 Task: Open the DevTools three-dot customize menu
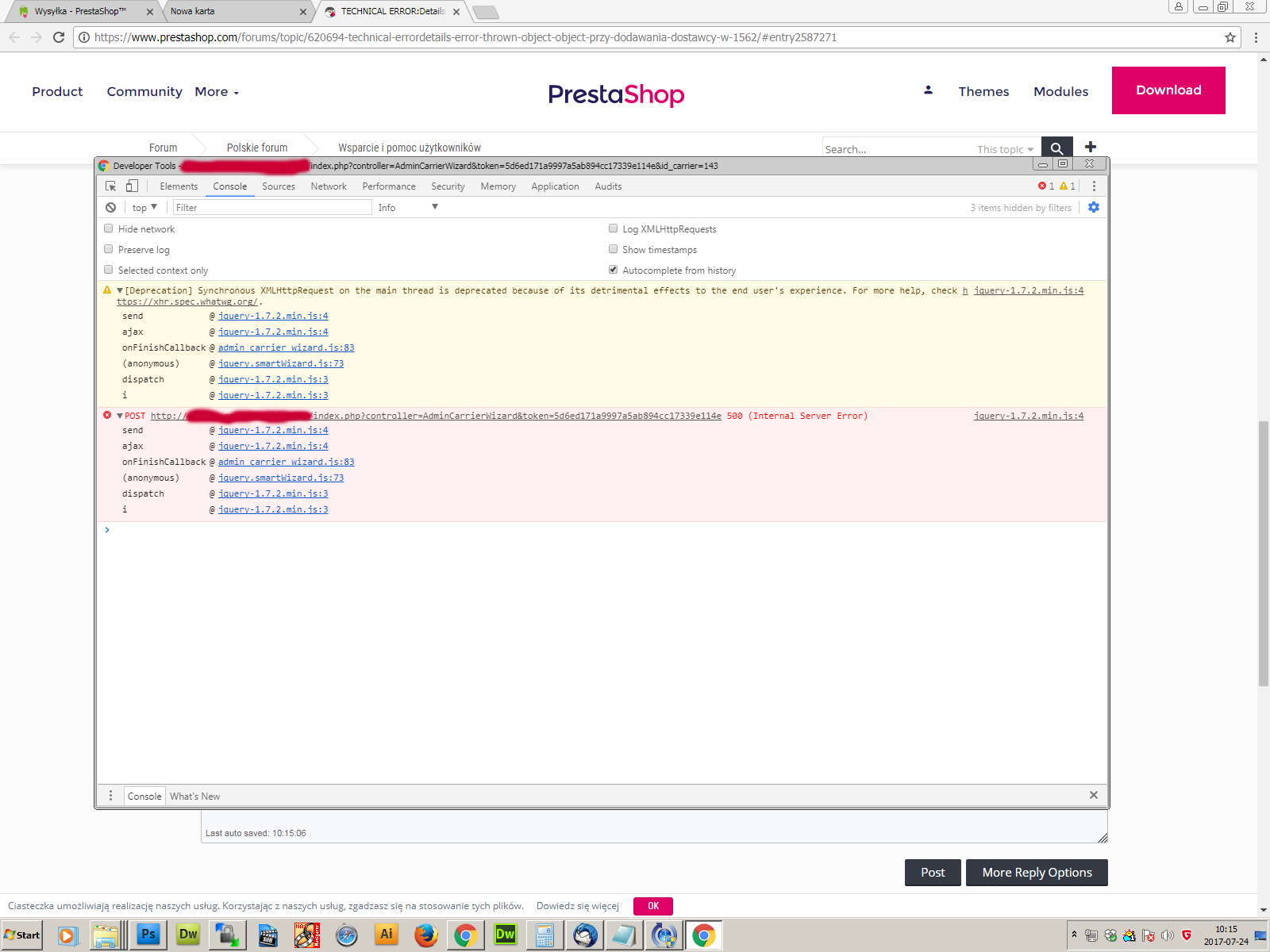tap(1094, 186)
